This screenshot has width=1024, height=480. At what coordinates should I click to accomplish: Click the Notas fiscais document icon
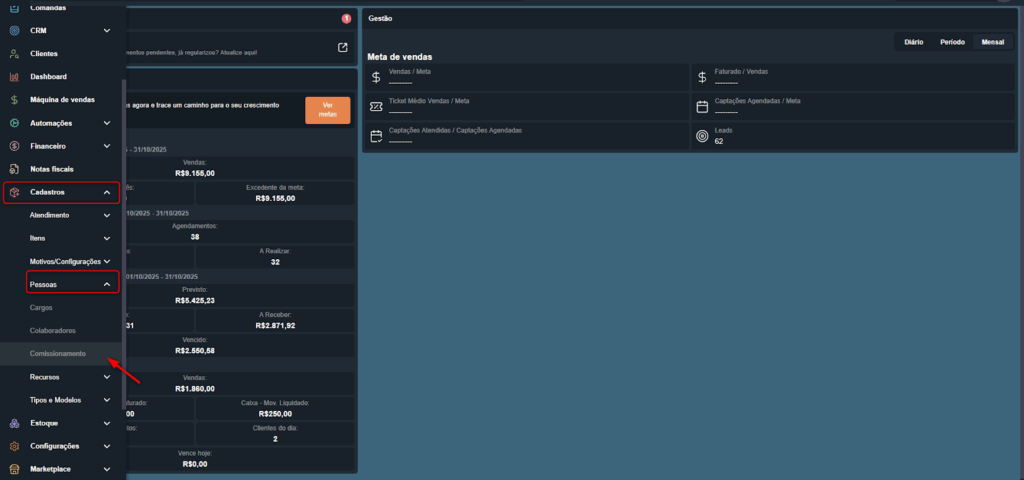[x=14, y=169]
